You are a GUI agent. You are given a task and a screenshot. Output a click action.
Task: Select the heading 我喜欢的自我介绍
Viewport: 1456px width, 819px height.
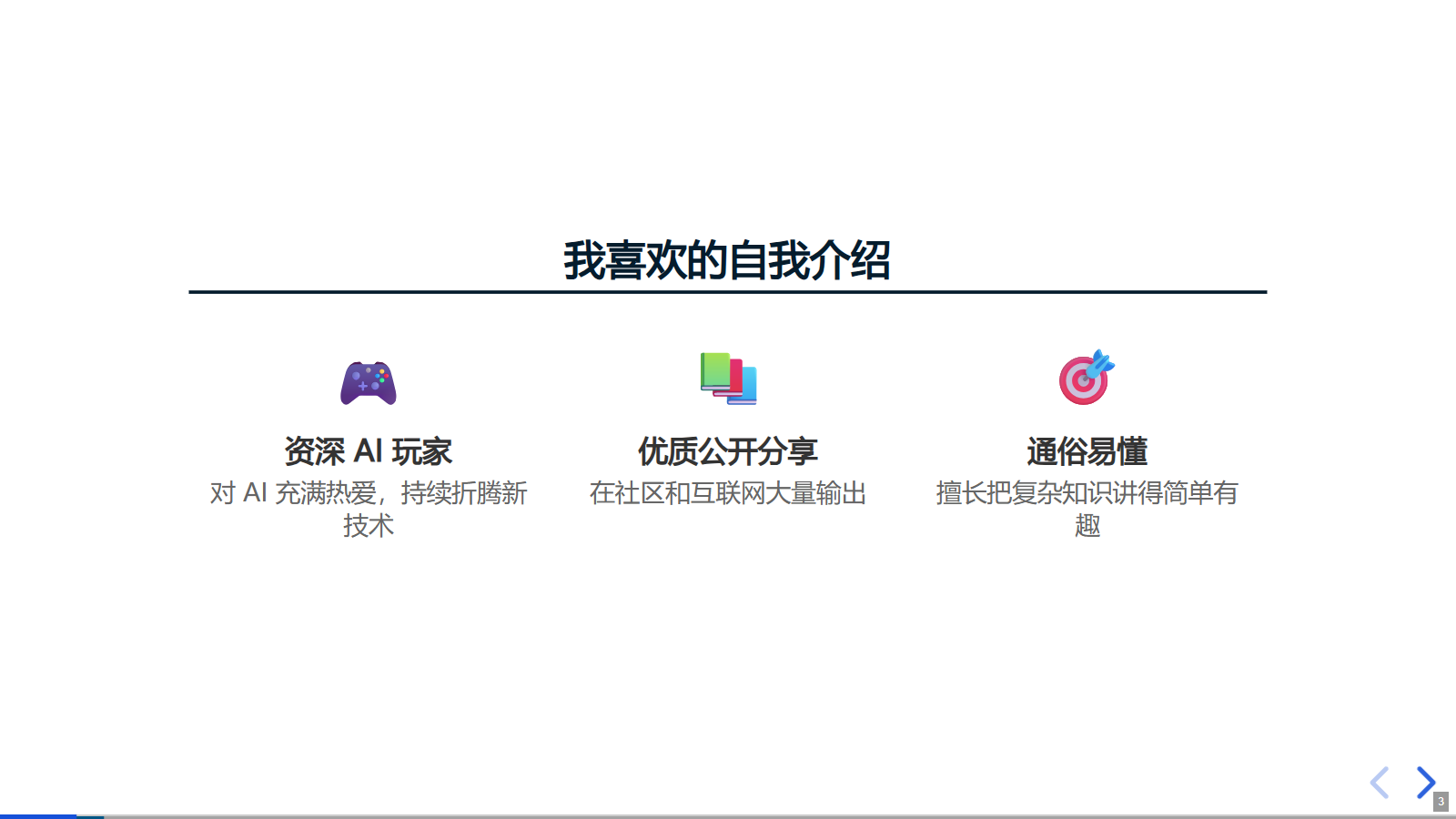point(727,261)
